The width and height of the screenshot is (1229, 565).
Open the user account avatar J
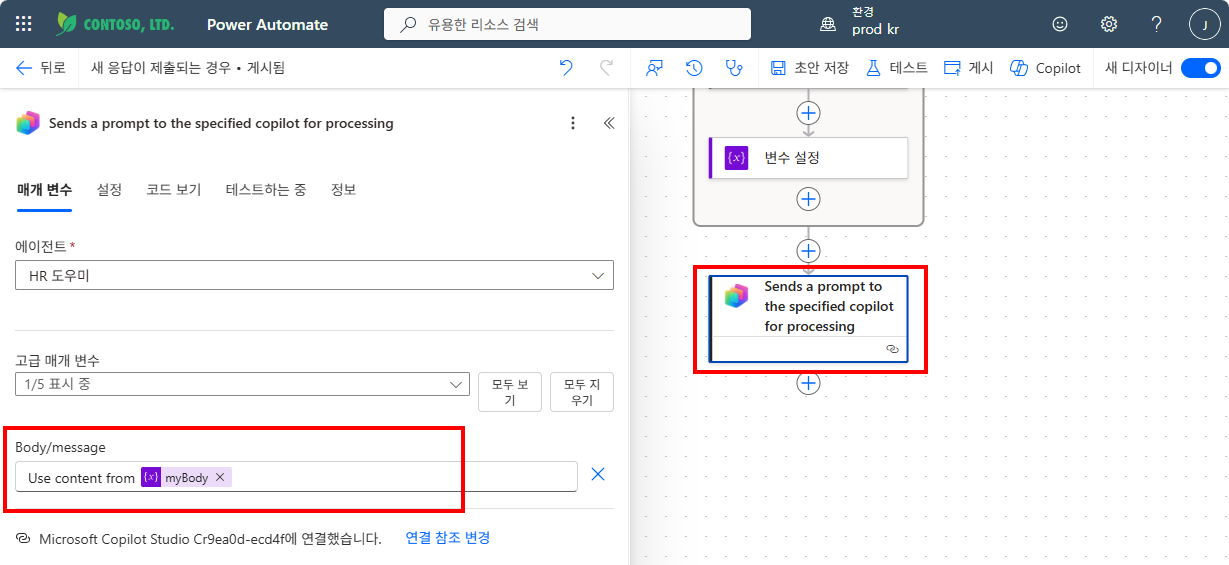pyautogui.click(x=1204, y=24)
